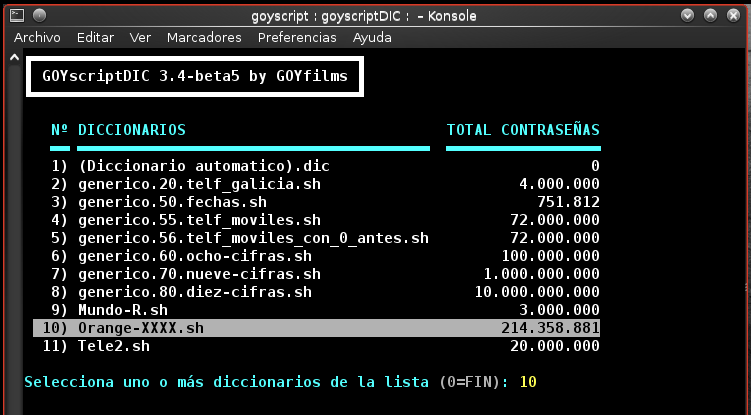
Task: Open the Editar menu
Action: [x=95, y=37]
